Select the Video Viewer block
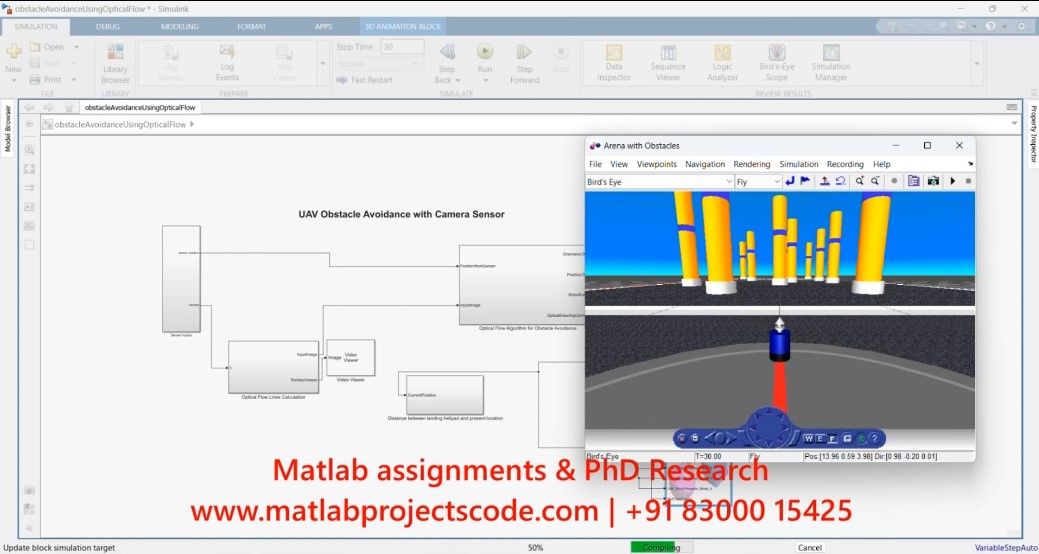The height and width of the screenshot is (554, 1039). (351, 358)
